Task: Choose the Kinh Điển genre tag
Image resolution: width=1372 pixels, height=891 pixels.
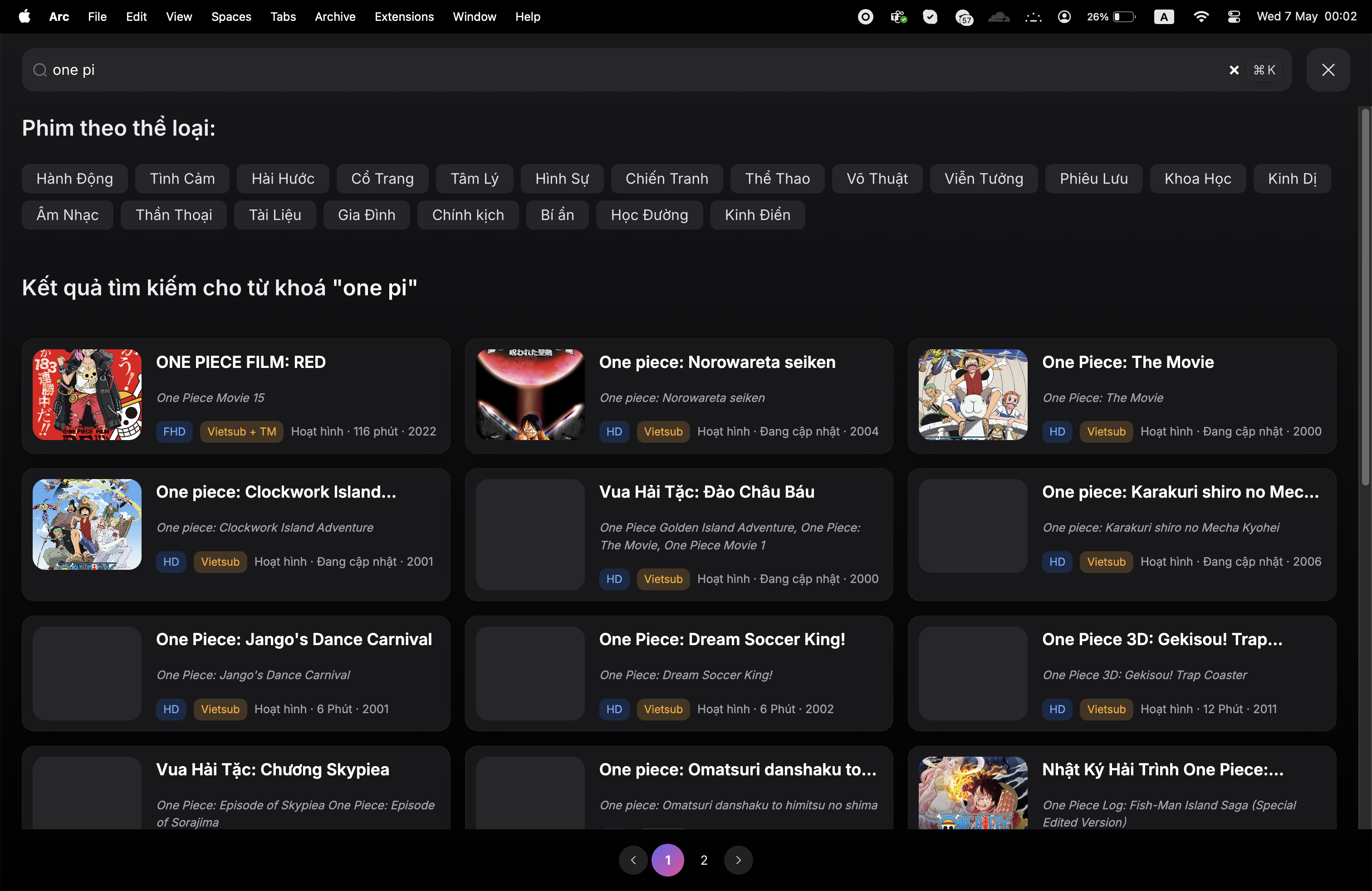Action: tap(757, 215)
